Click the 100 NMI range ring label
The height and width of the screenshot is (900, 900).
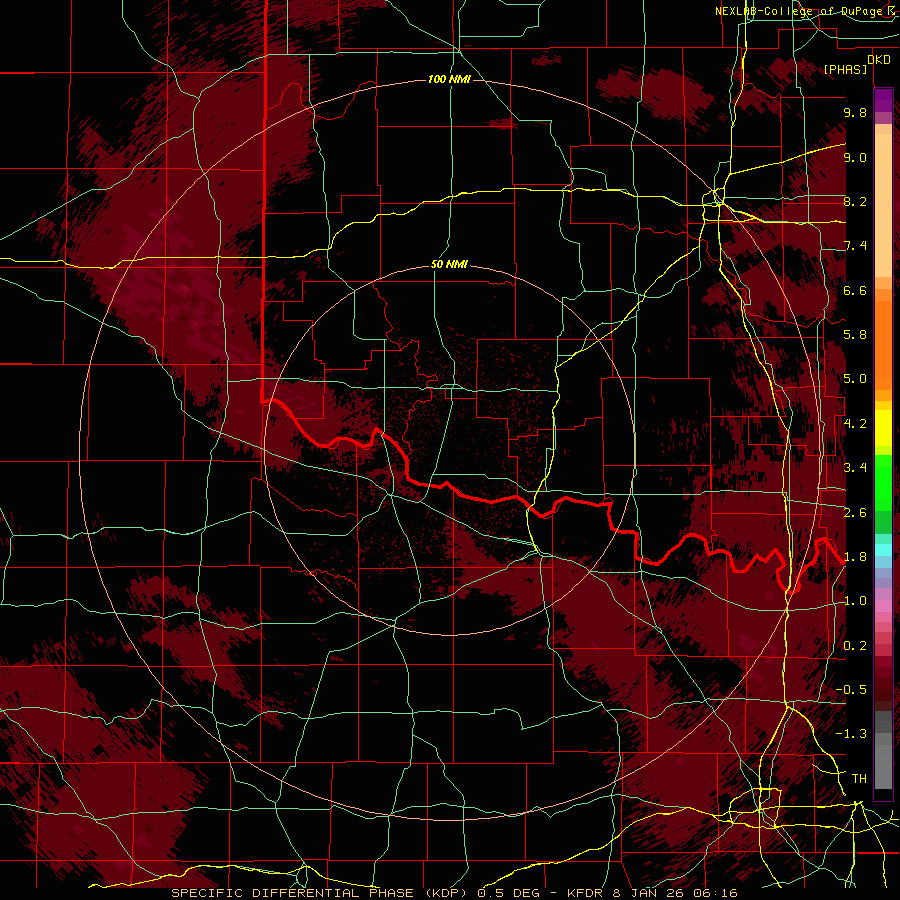(449, 79)
